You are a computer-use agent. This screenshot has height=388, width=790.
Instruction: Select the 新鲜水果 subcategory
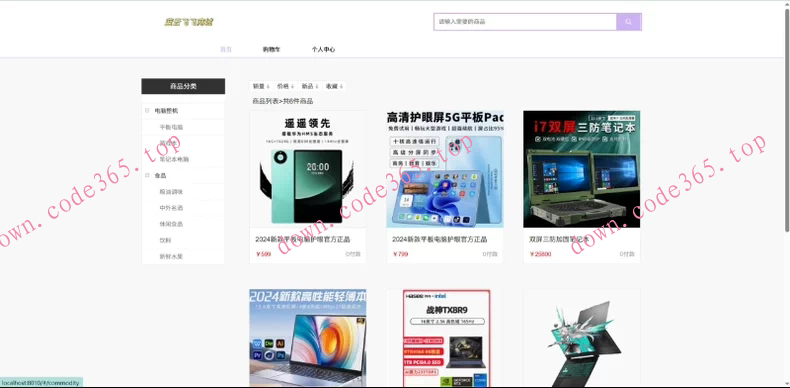(171, 256)
